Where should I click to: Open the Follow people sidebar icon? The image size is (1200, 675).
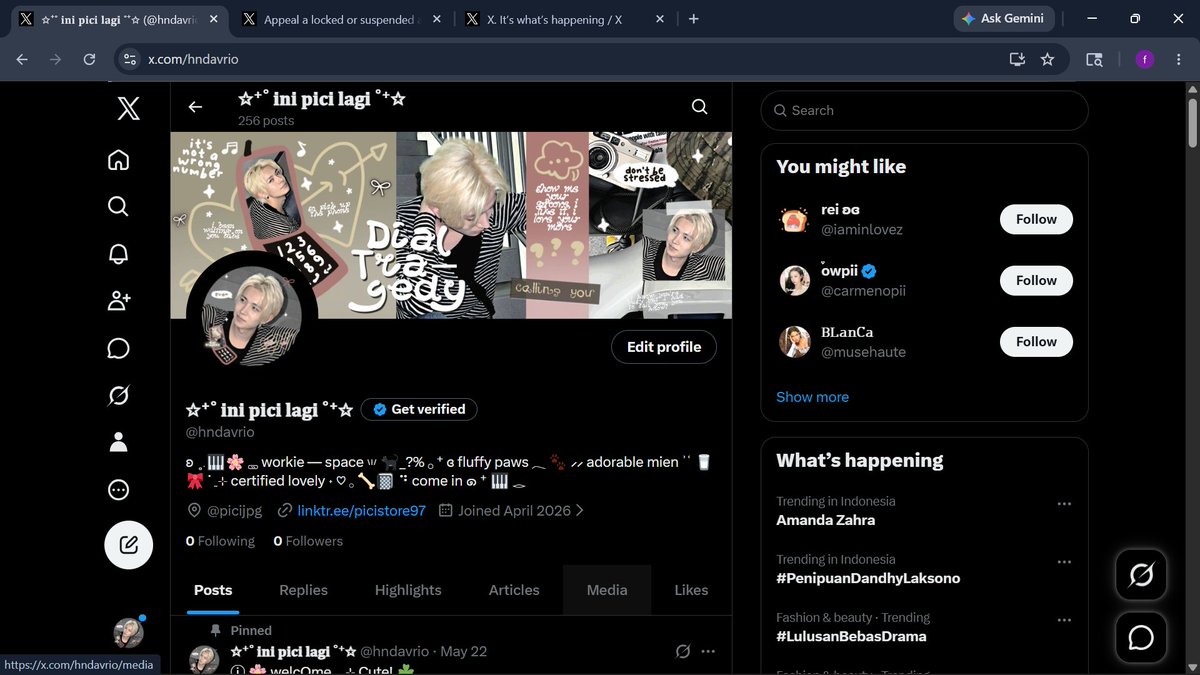pos(118,300)
